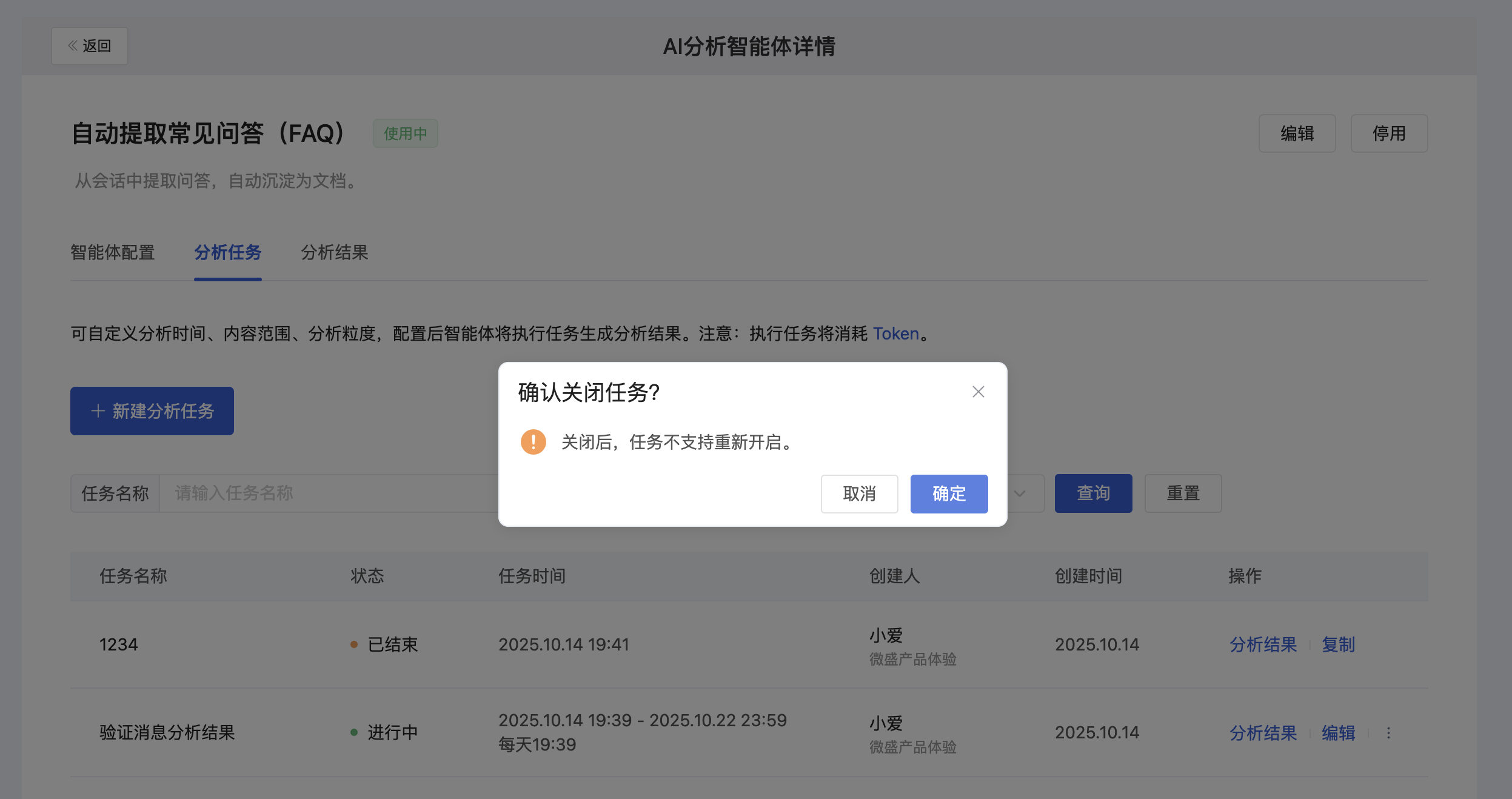Click the 使用中 status tag

point(406,133)
